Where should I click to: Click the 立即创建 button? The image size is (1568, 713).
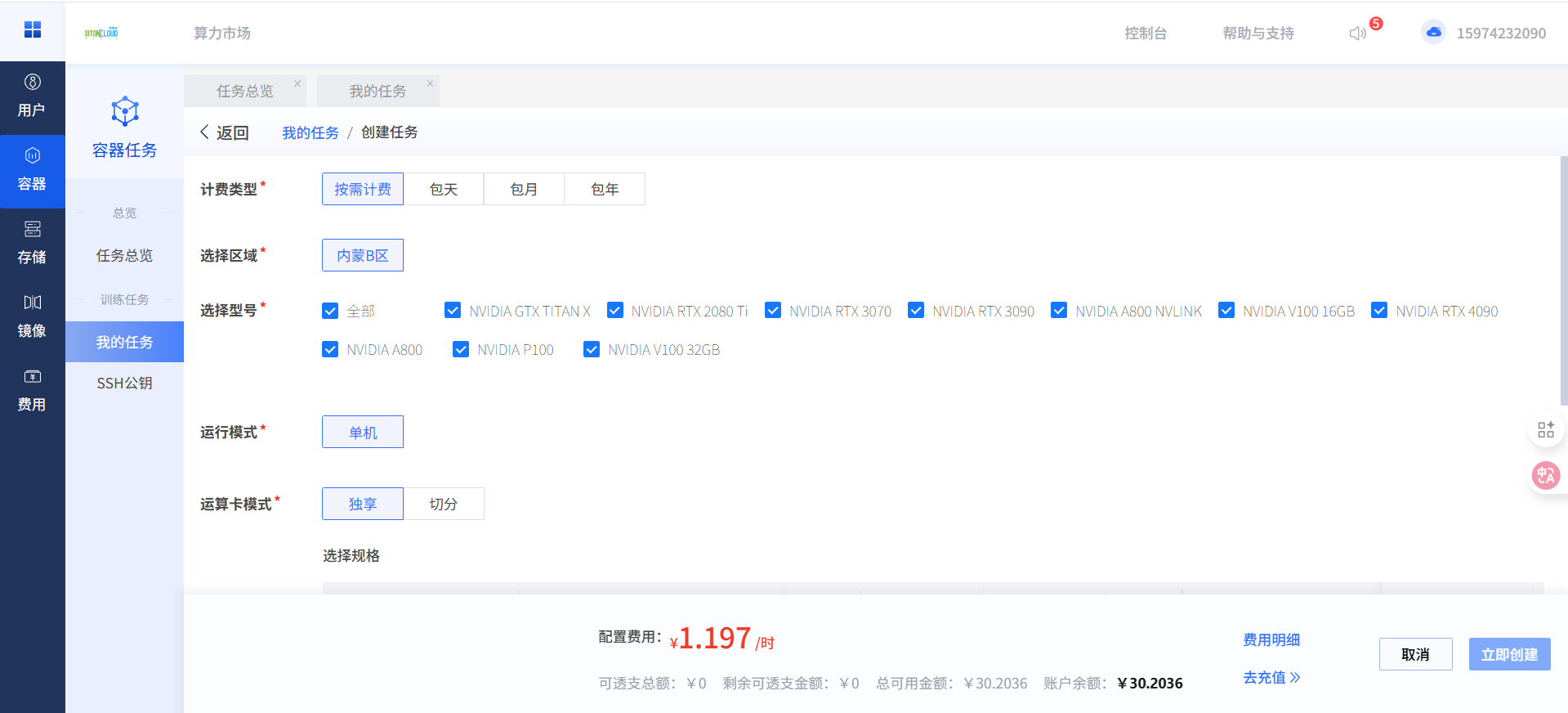pyautogui.click(x=1509, y=654)
